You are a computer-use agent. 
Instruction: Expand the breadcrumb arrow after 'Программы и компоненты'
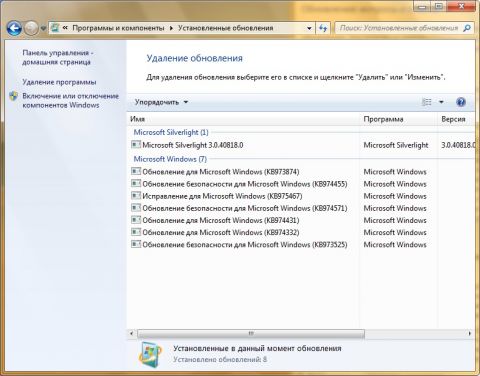pyautogui.click(x=171, y=28)
